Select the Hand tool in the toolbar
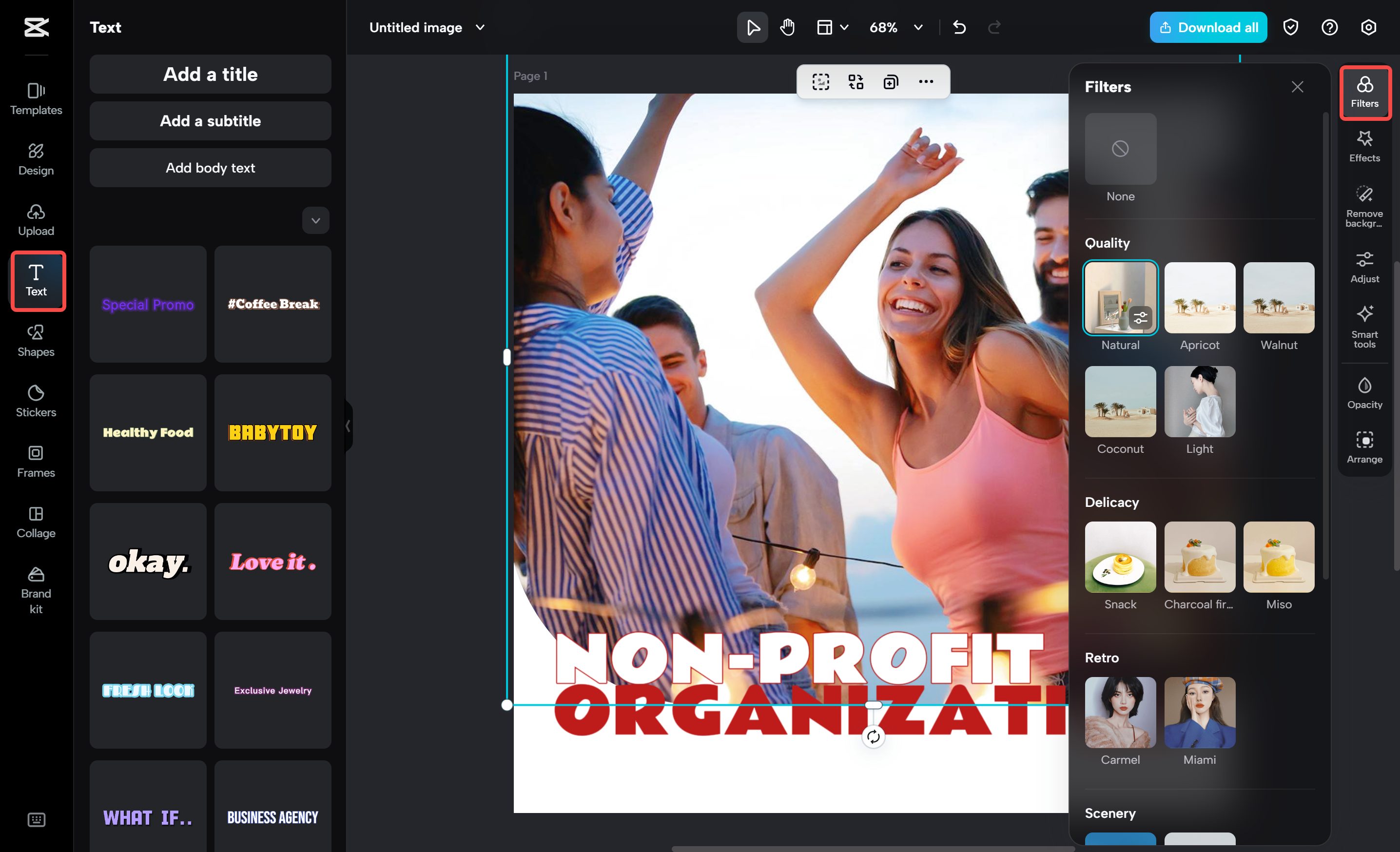The height and width of the screenshot is (852, 1400). click(x=787, y=27)
